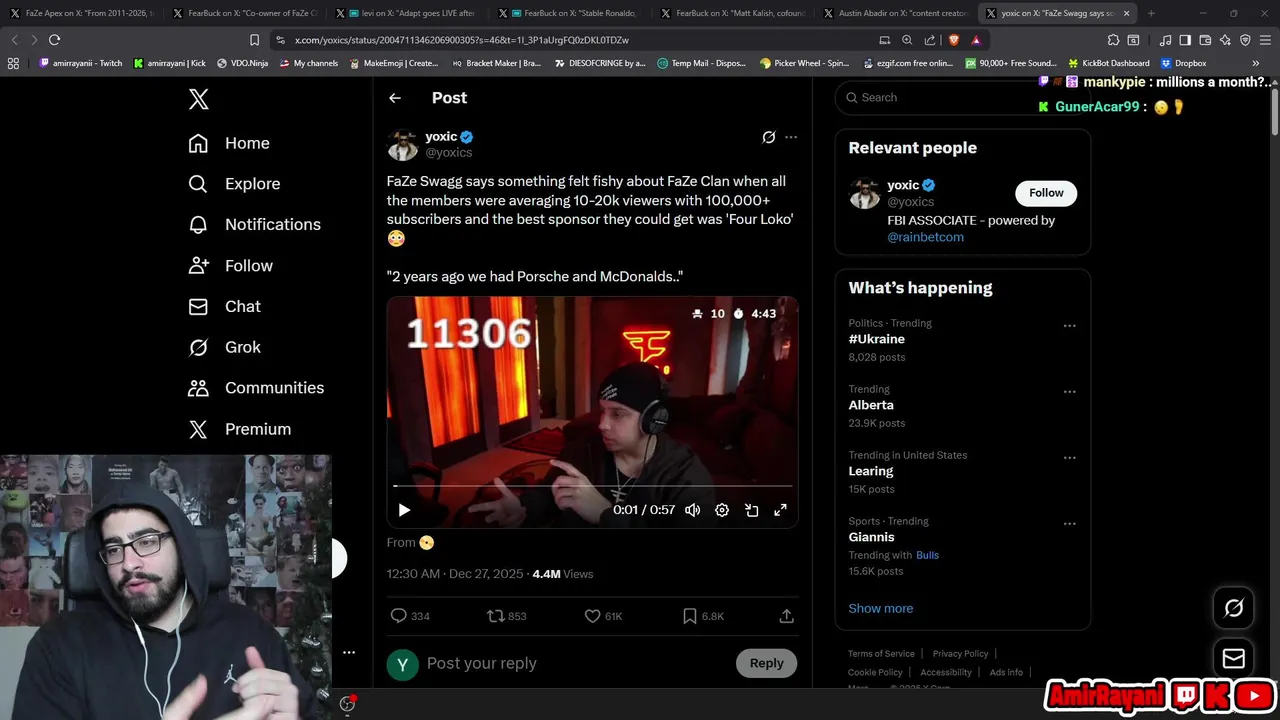Open video settings gear

pos(722,510)
